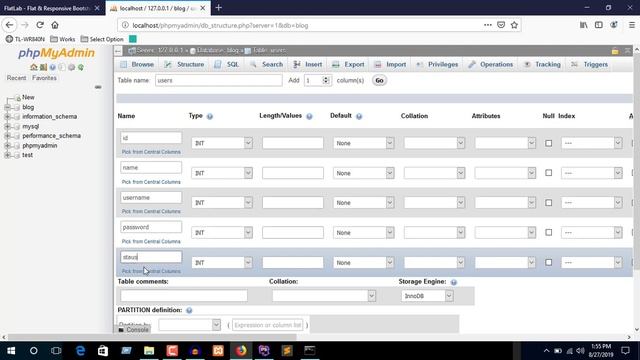Click Firefox icon in taskbar
The image size is (640, 360).
point(241,351)
